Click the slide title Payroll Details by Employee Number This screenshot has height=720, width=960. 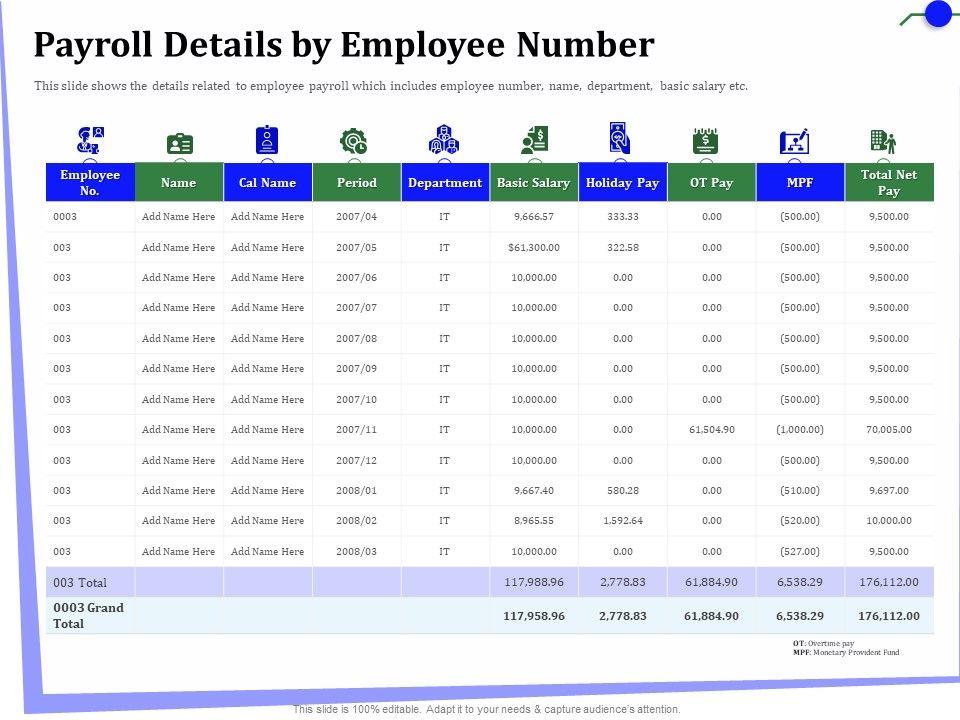pos(344,45)
